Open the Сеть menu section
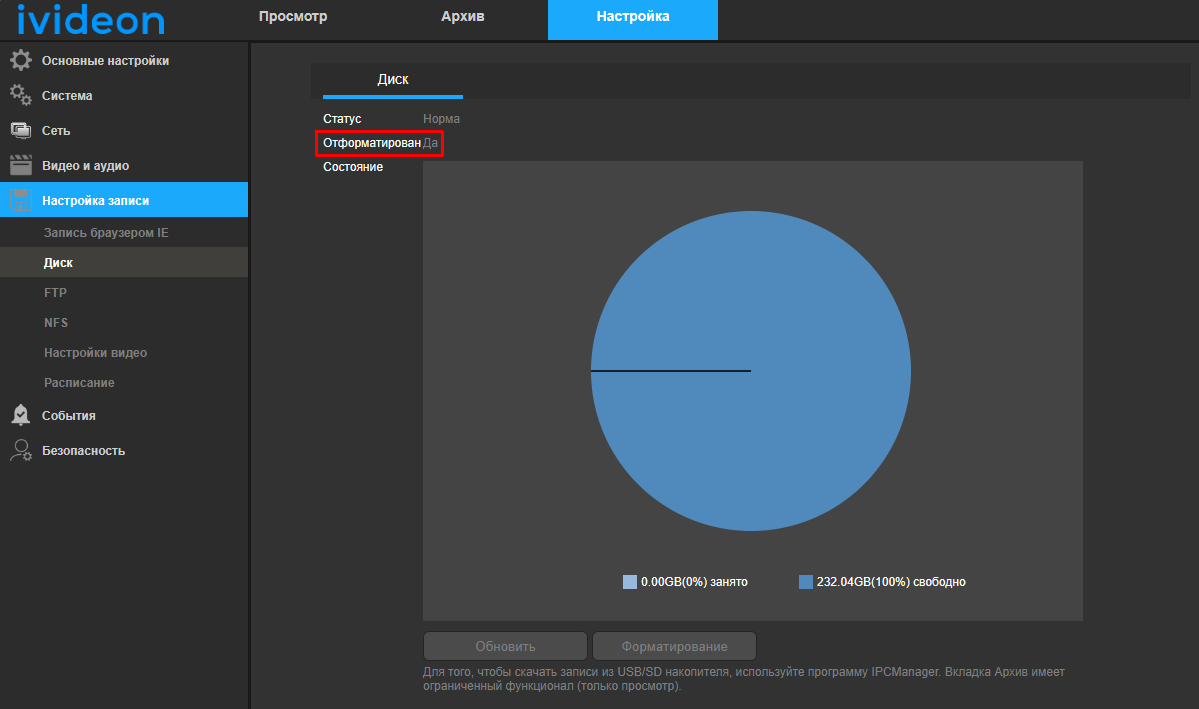The width and height of the screenshot is (1199, 709). click(124, 131)
